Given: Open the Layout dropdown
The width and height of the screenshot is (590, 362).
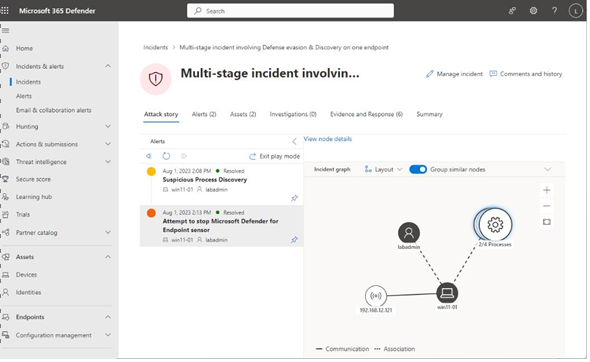Looking at the screenshot, I should [x=383, y=169].
